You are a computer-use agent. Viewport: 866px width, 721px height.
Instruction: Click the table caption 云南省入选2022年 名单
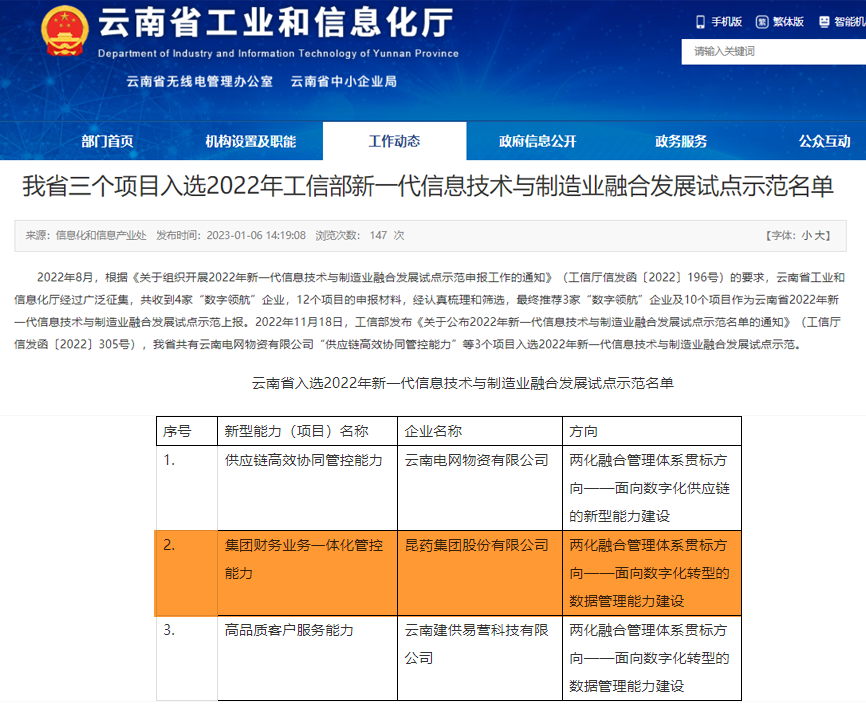point(463,383)
